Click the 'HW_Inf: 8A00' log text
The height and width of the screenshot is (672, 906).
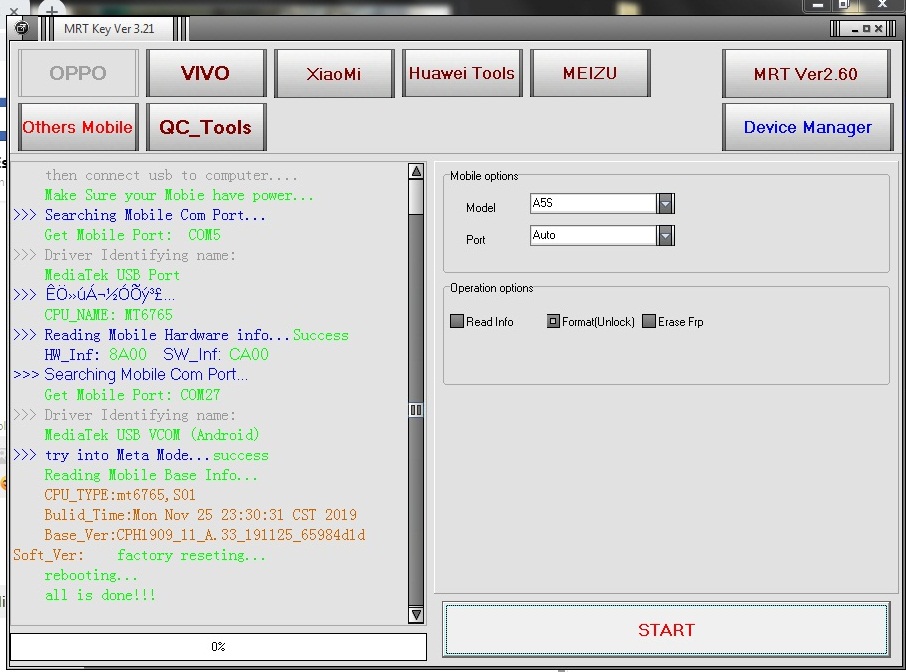pyautogui.click(x=95, y=354)
